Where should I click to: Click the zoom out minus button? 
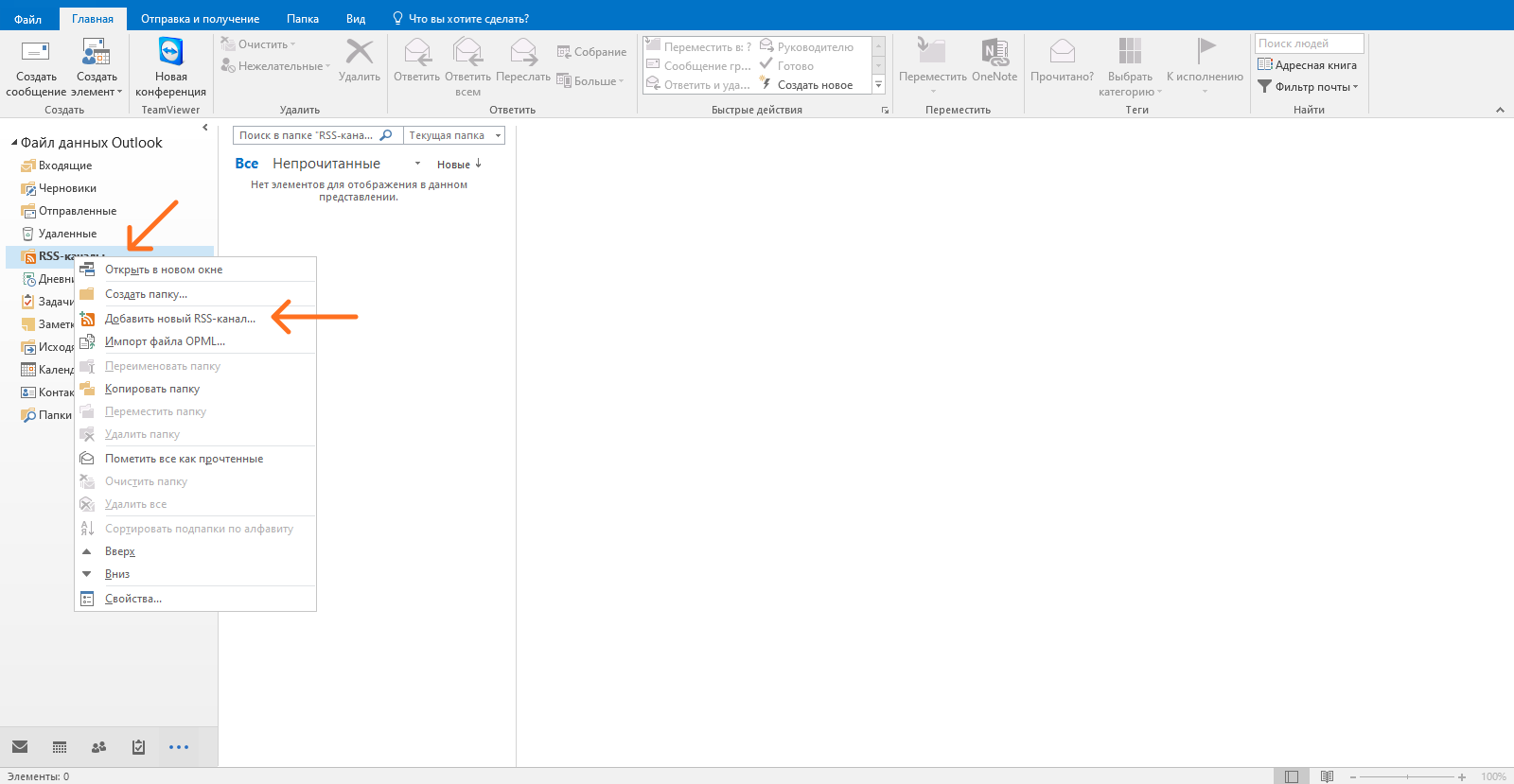(1353, 776)
